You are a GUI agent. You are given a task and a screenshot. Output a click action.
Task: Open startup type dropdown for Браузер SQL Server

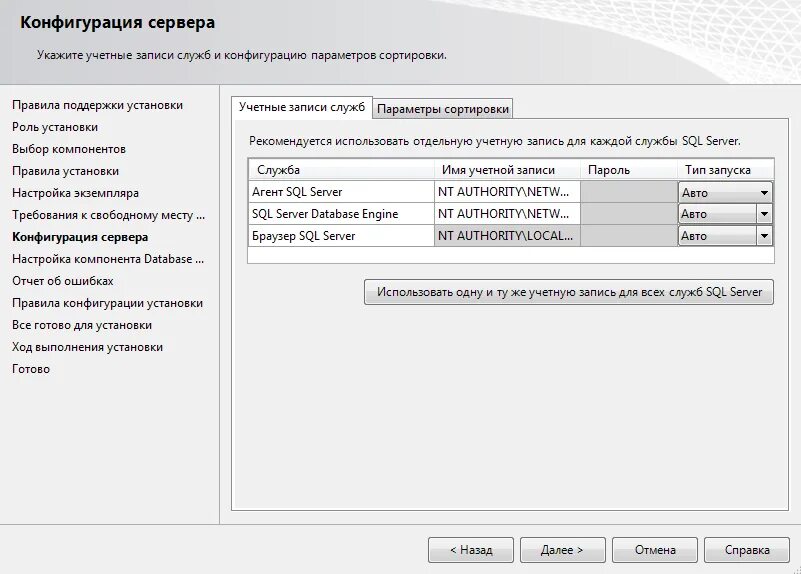(725, 236)
